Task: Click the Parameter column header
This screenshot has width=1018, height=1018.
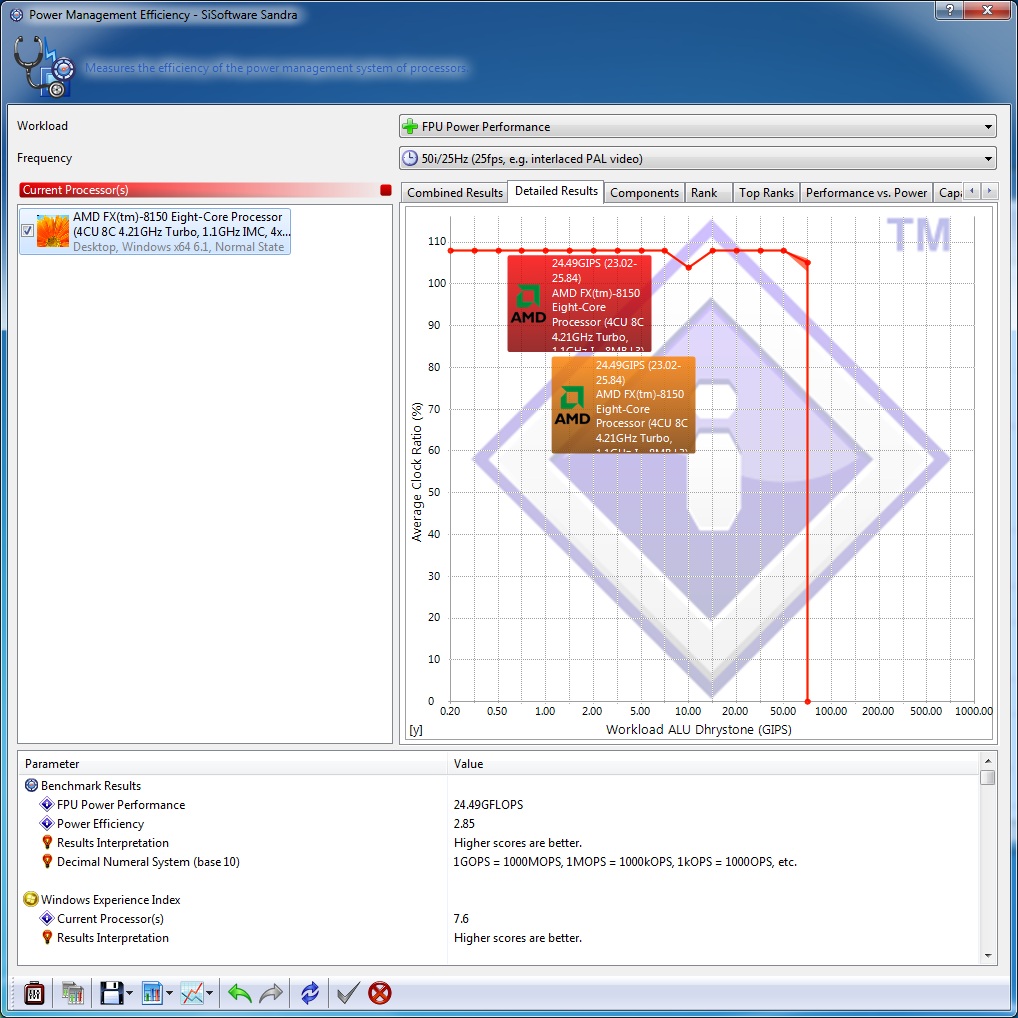Action: [x=233, y=764]
